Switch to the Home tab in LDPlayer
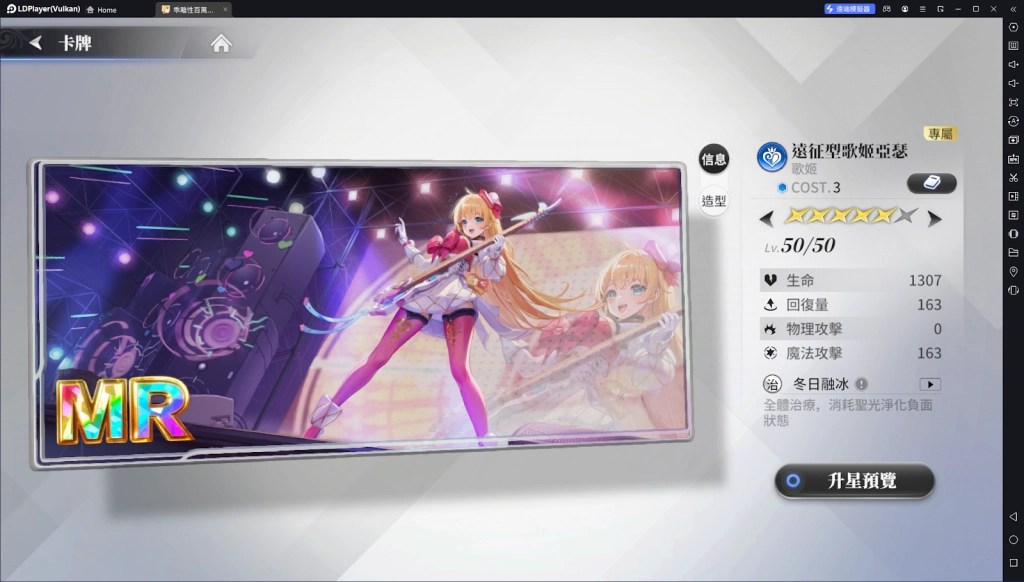Screen dimensions: 1024x582 pos(101,9)
